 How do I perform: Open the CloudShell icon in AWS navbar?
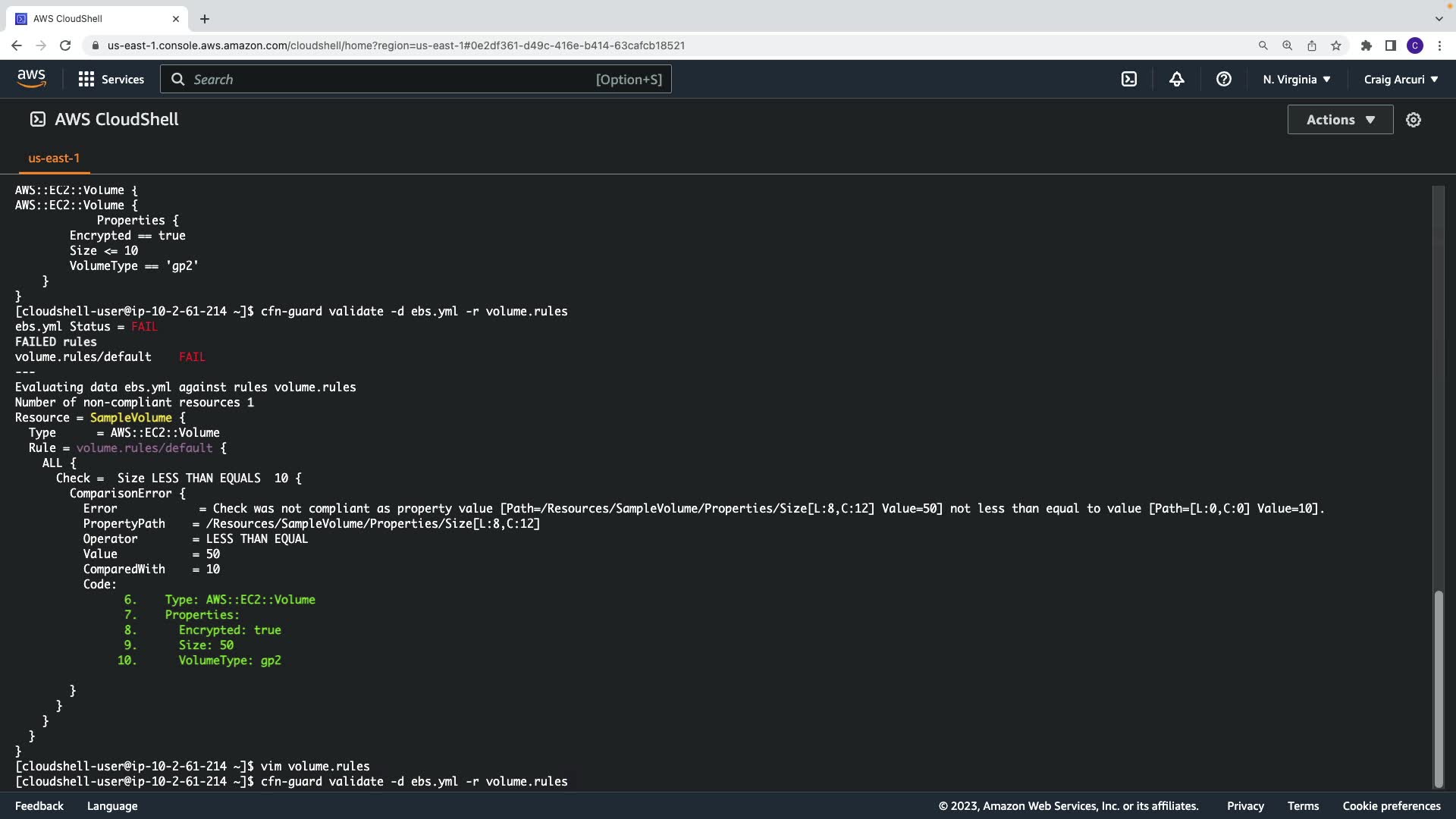tap(1129, 79)
